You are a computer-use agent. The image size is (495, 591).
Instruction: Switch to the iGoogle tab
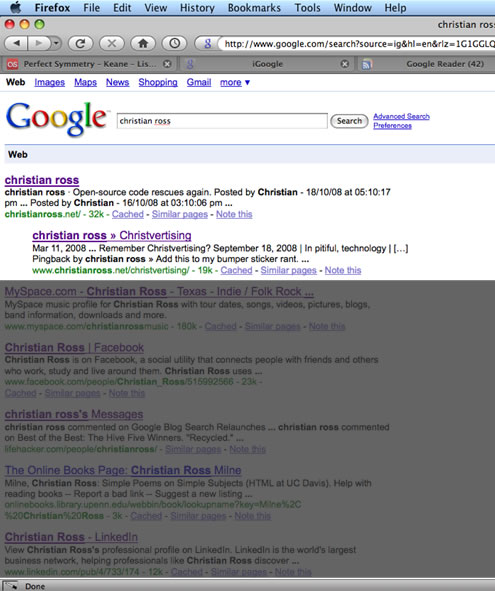(267, 64)
